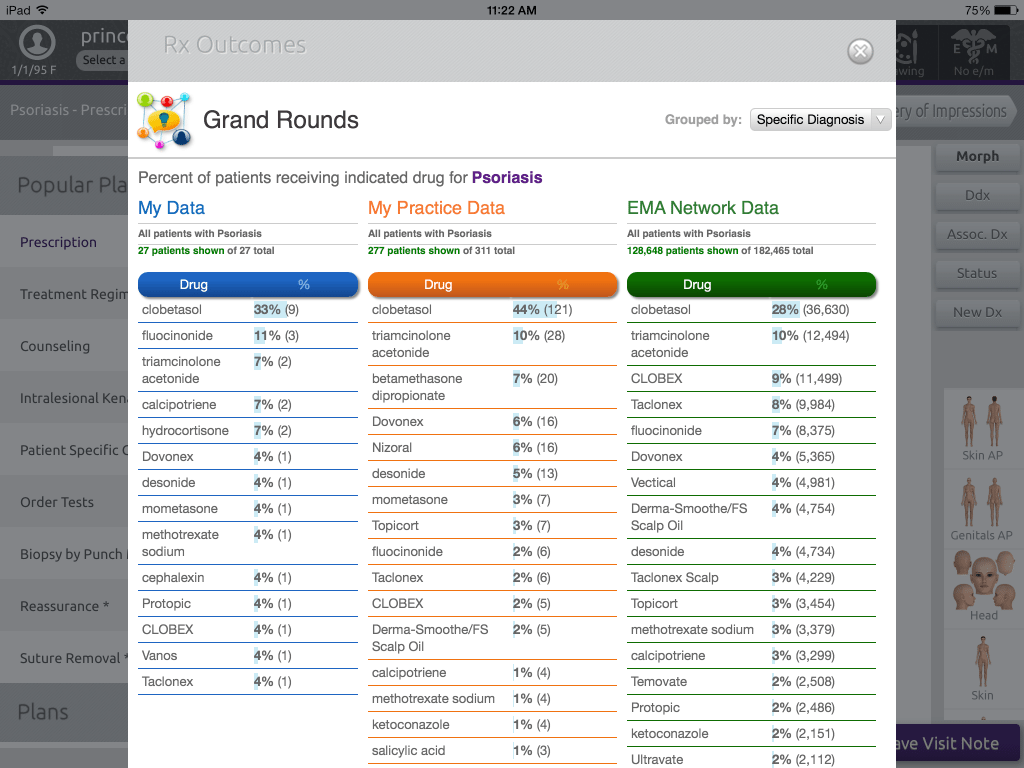
Task: Open the Biopsy by Punch plan item
Action: tap(64, 554)
